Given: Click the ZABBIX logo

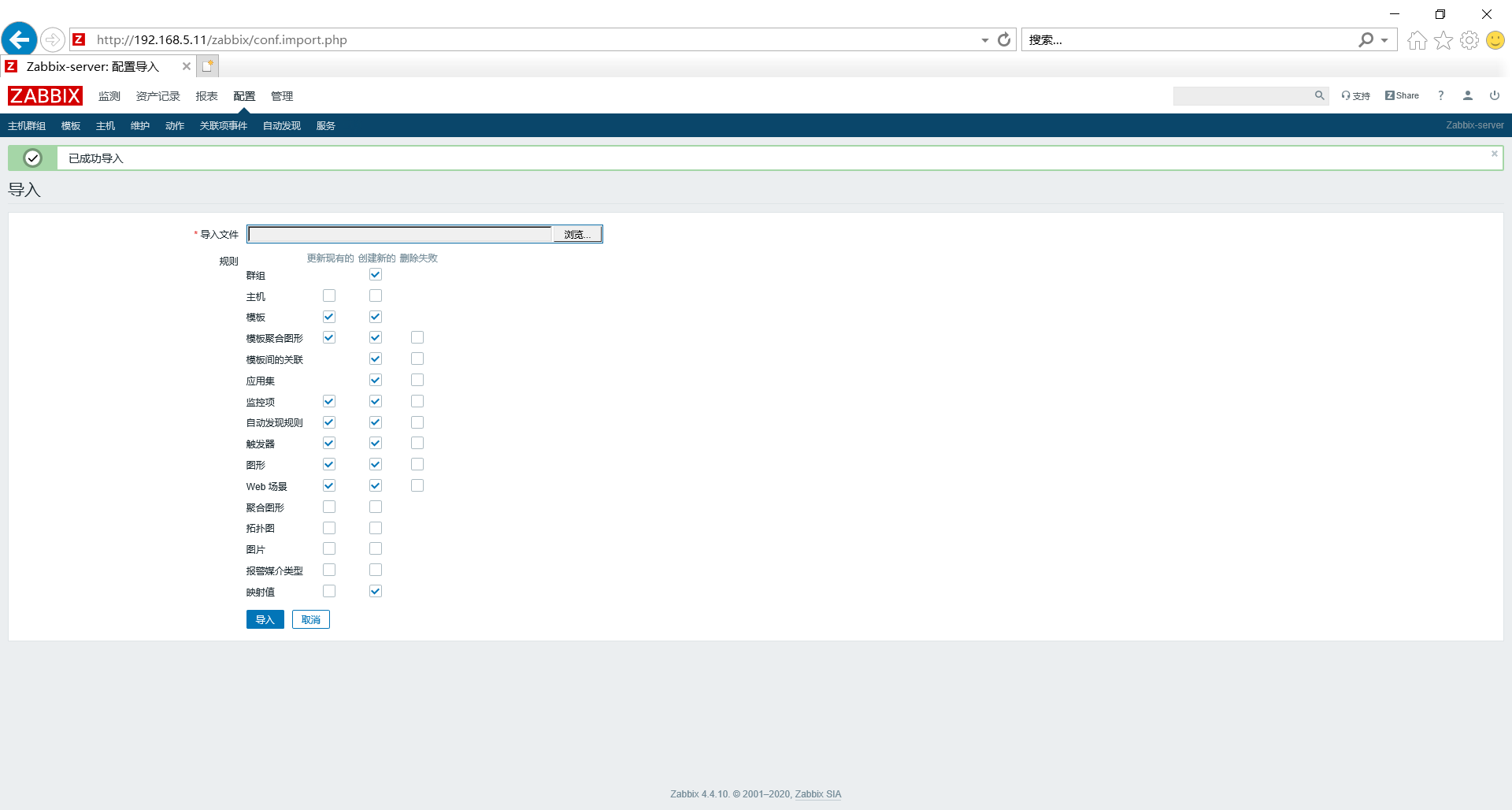Looking at the screenshot, I should coord(45,96).
